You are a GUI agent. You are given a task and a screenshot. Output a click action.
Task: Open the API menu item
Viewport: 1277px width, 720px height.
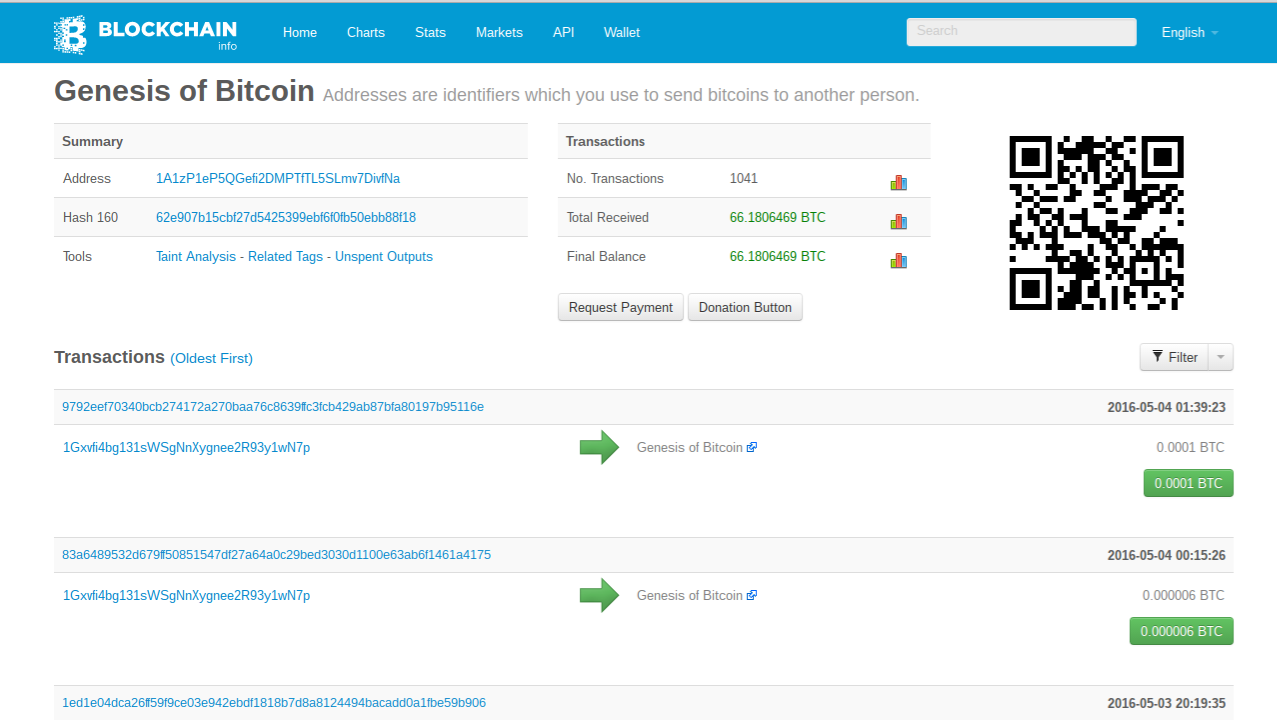coord(564,32)
